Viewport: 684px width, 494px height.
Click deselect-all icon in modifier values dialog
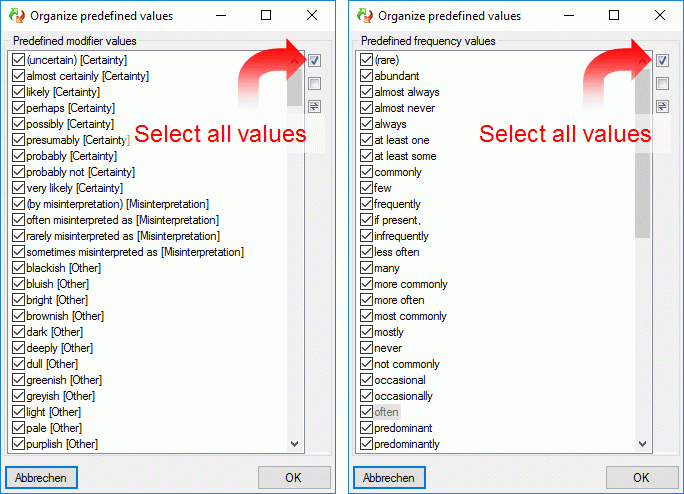coord(314,83)
